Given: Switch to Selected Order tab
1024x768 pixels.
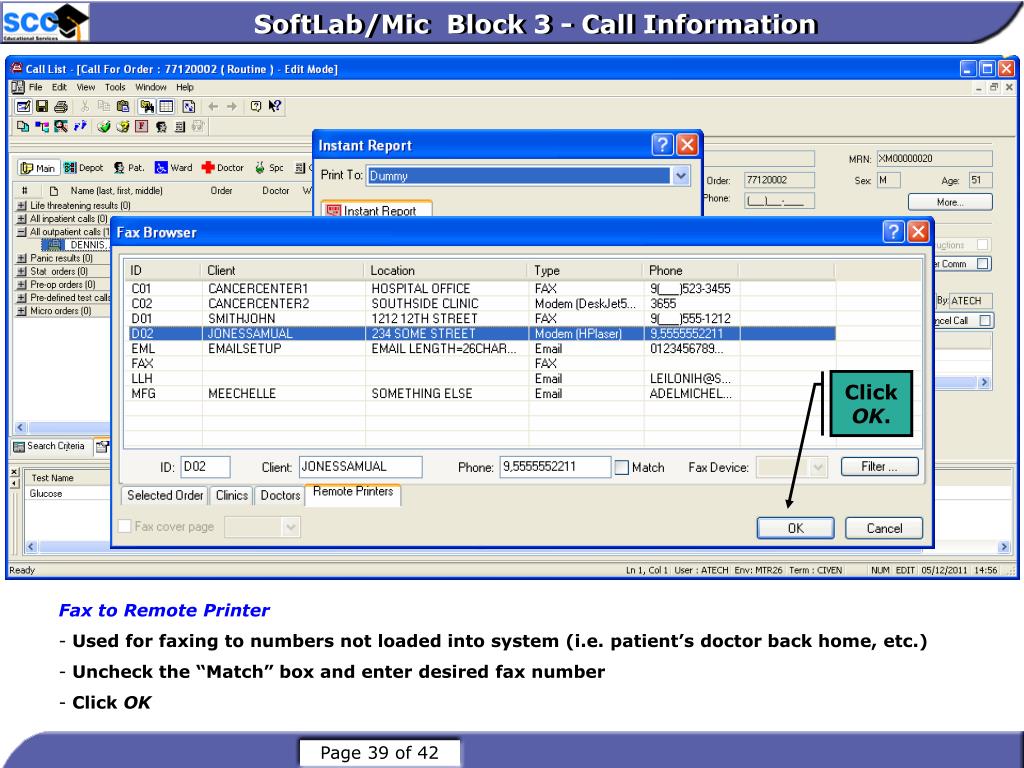Looking at the screenshot, I should tap(165, 495).
